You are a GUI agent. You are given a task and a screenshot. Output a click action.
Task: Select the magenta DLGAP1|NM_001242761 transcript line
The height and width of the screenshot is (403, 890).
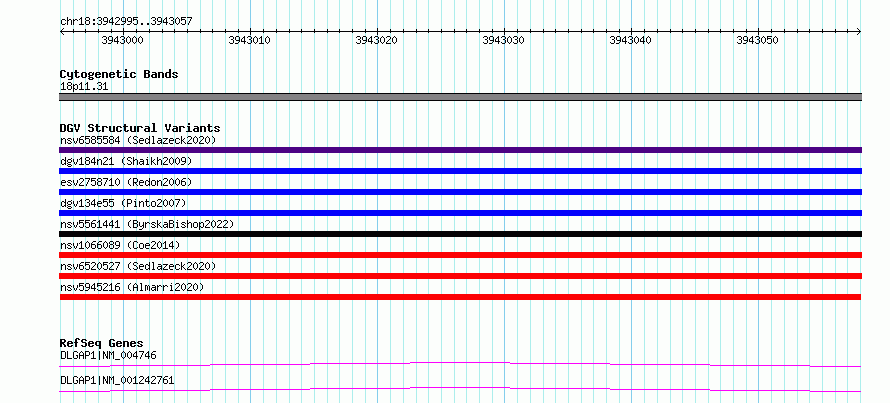(x=460, y=389)
